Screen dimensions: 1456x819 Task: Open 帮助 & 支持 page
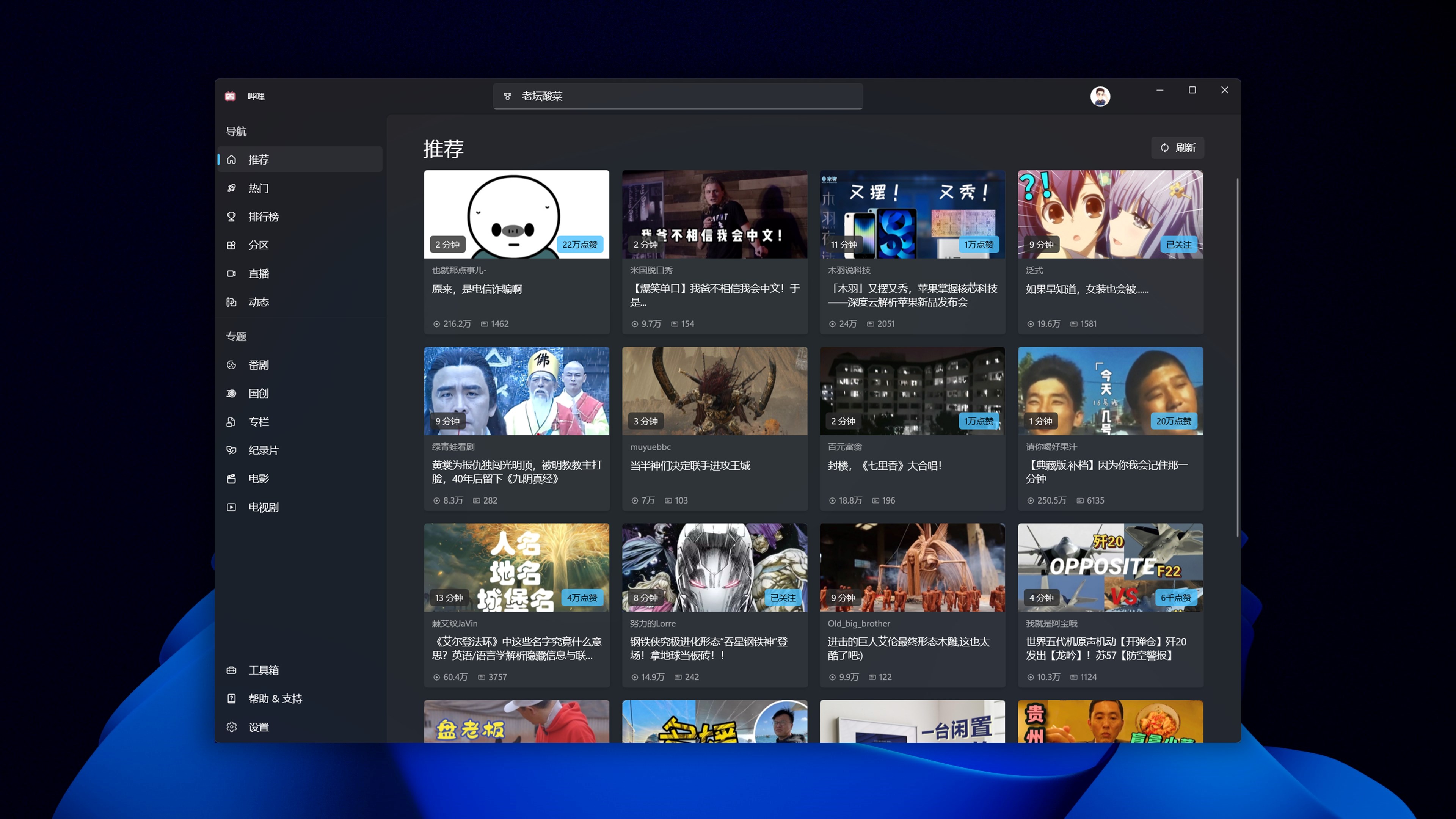coord(300,698)
